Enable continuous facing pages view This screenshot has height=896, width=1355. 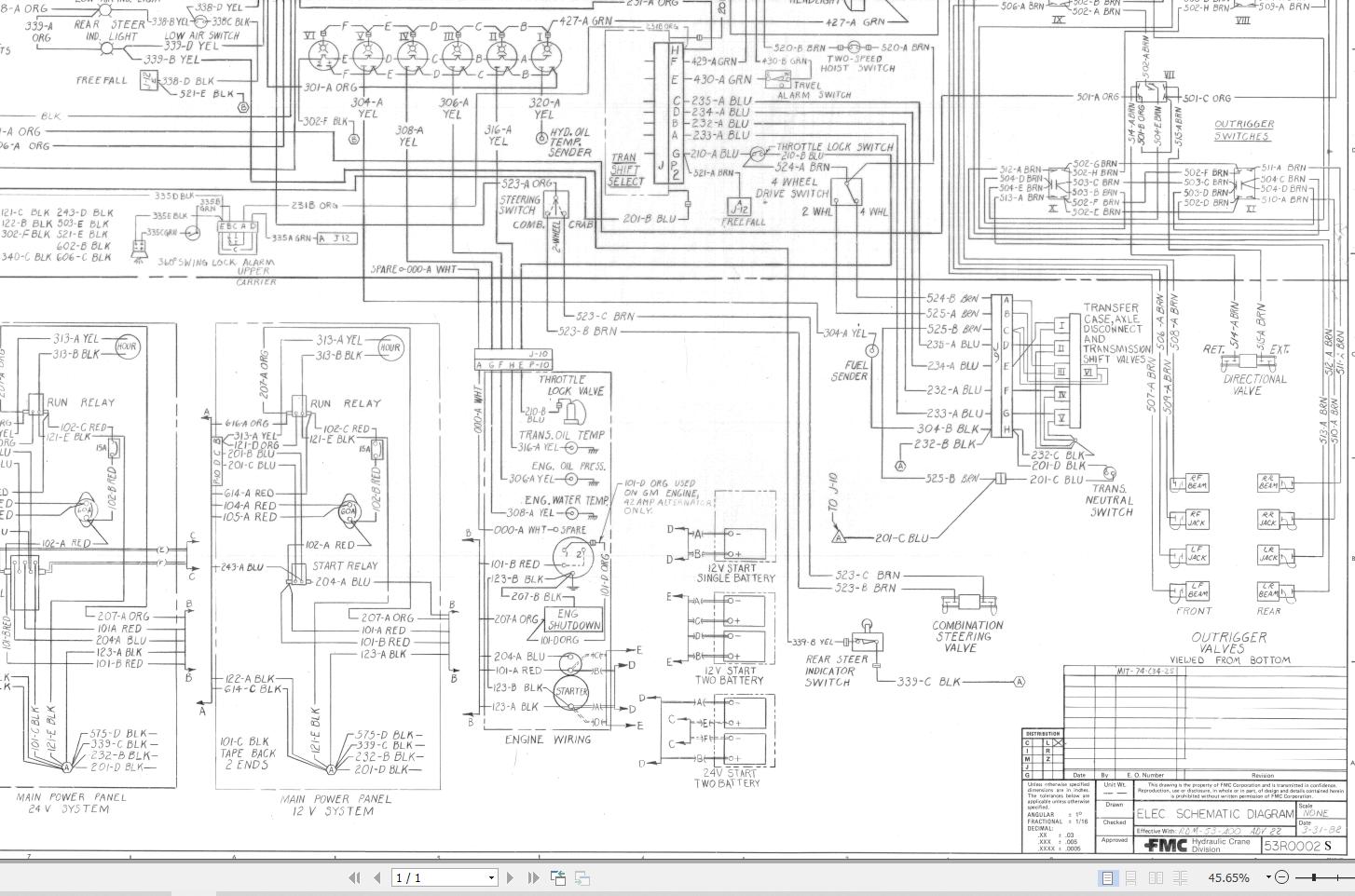(x=1180, y=877)
